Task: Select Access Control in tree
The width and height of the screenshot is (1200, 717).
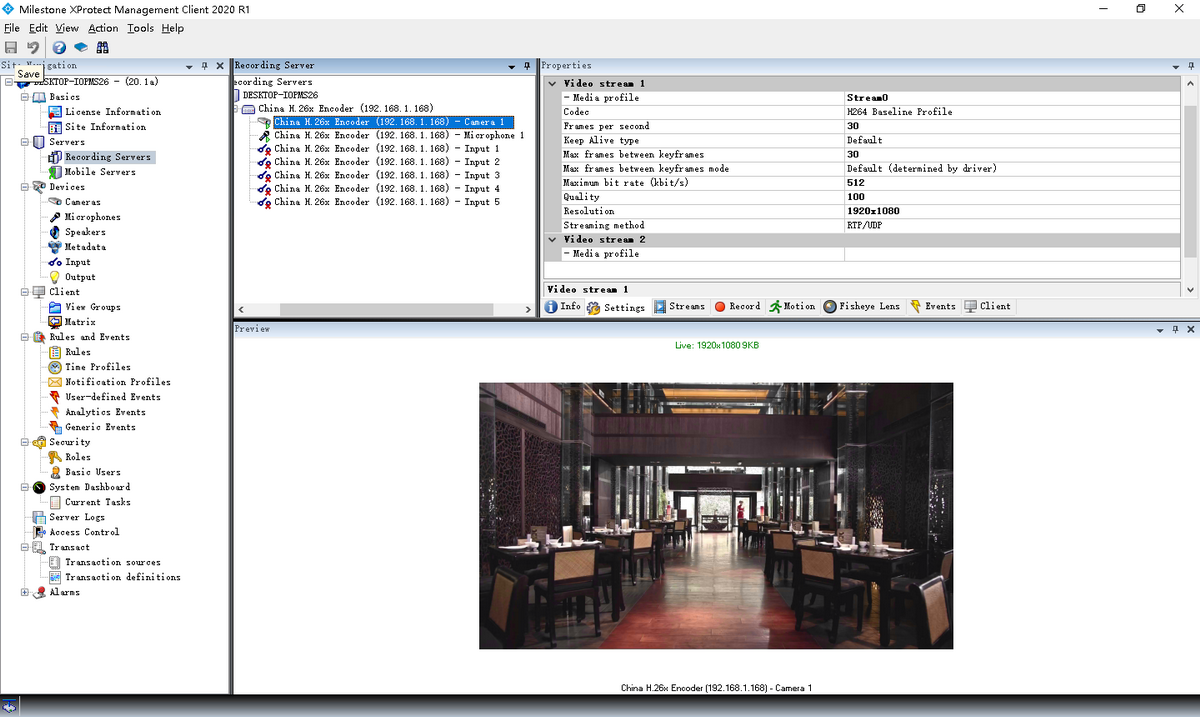Action: coord(84,532)
